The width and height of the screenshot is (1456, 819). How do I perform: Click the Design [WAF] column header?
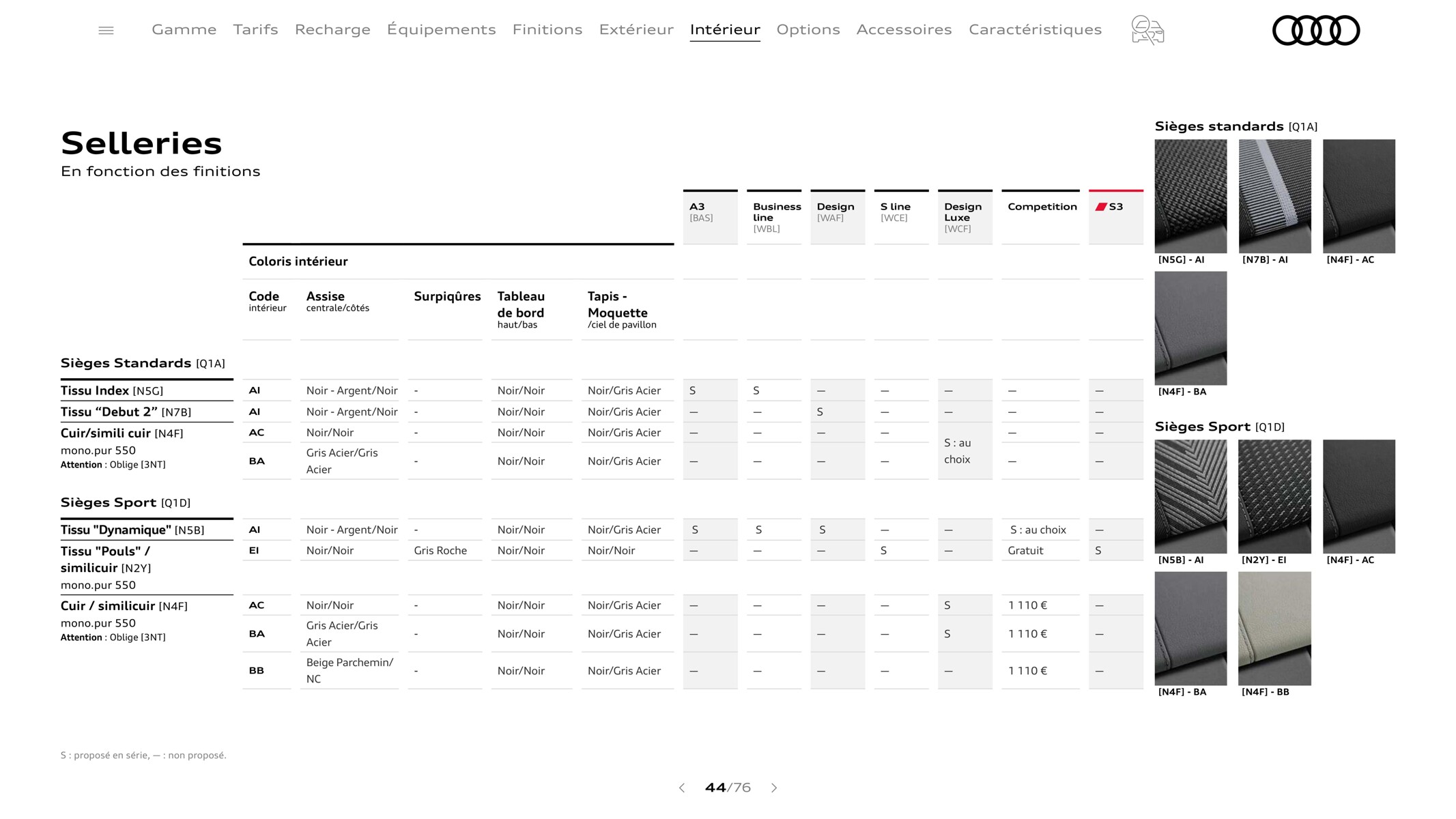[838, 216]
